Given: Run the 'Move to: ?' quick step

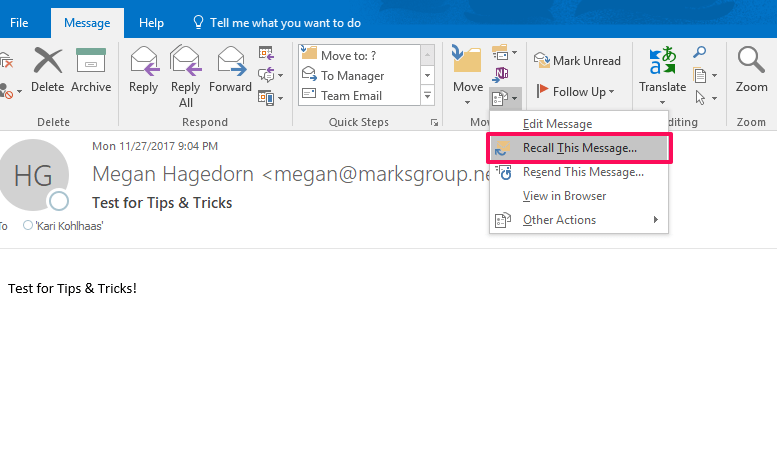Looking at the screenshot, I should [360, 56].
